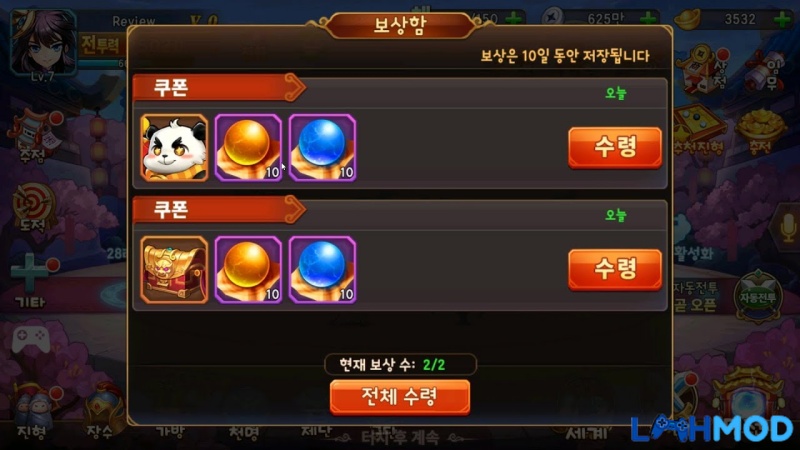Tap the 전체 수령 claim-all button
This screenshot has height=450, width=800.
[x=400, y=397]
